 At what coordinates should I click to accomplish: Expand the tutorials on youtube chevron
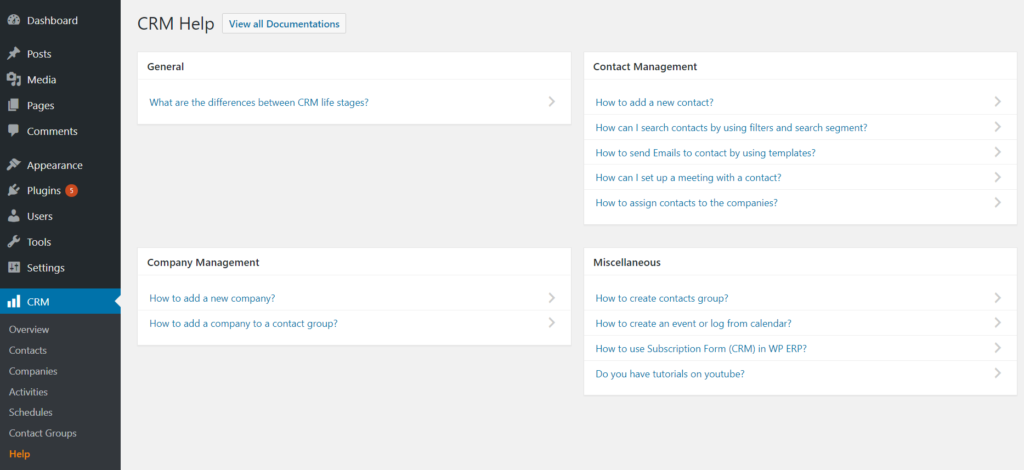click(998, 373)
